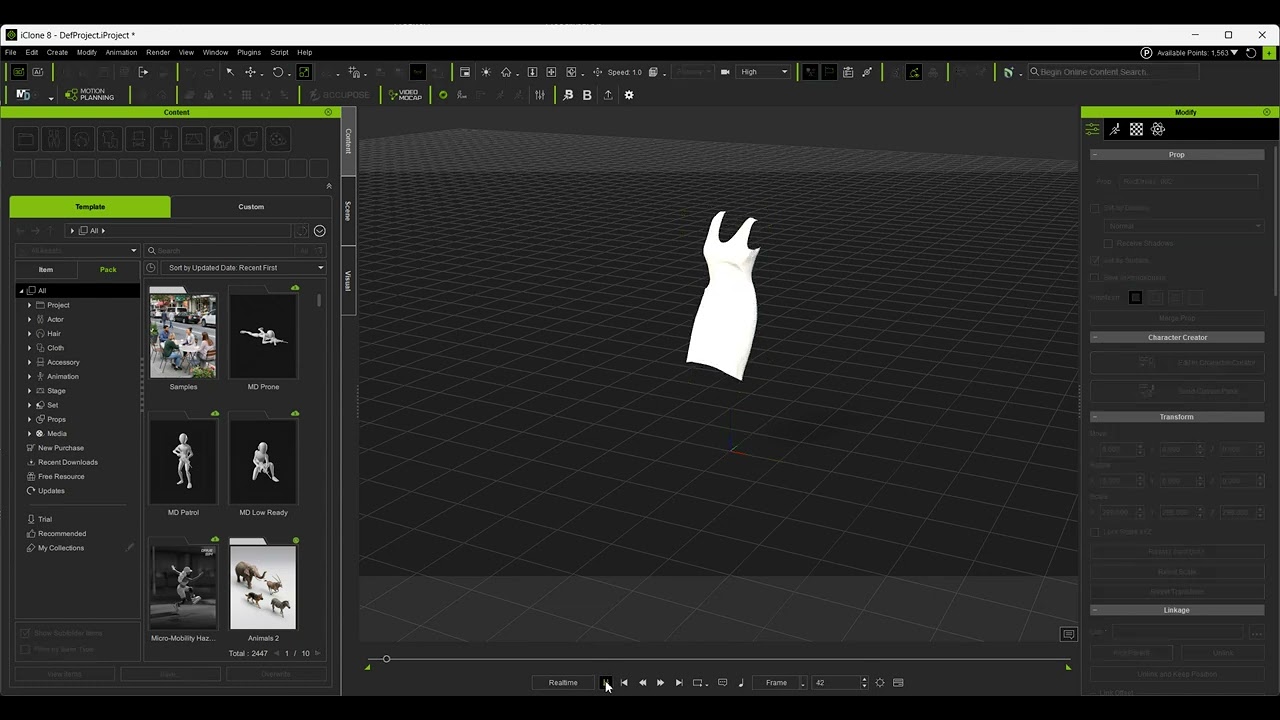
Task: Open the mixer sliders icon in toolbar
Action: (x=540, y=95)
